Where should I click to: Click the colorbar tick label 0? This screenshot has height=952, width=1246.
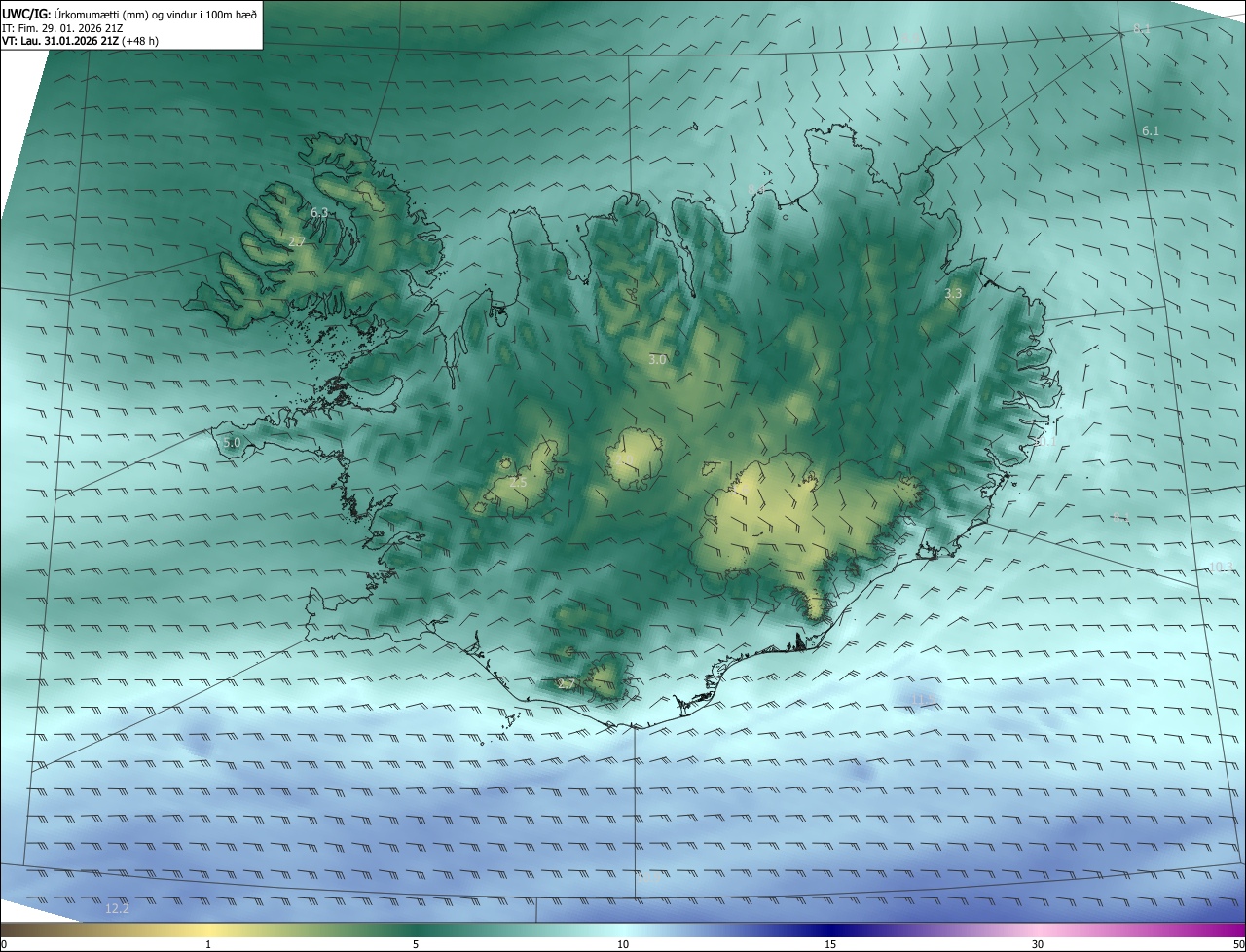[4, 944]
